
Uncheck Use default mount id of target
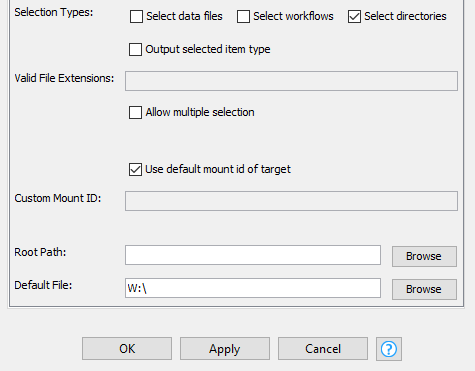pyautogui.click(x=135, y=169)
